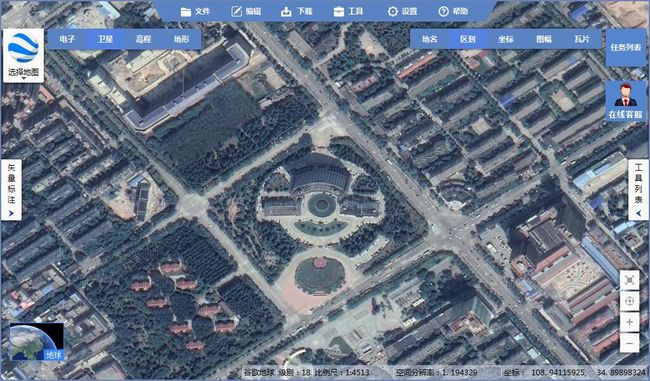
Task: Open the 设置 (Settings) menu
Action: [x=402, y=11]
